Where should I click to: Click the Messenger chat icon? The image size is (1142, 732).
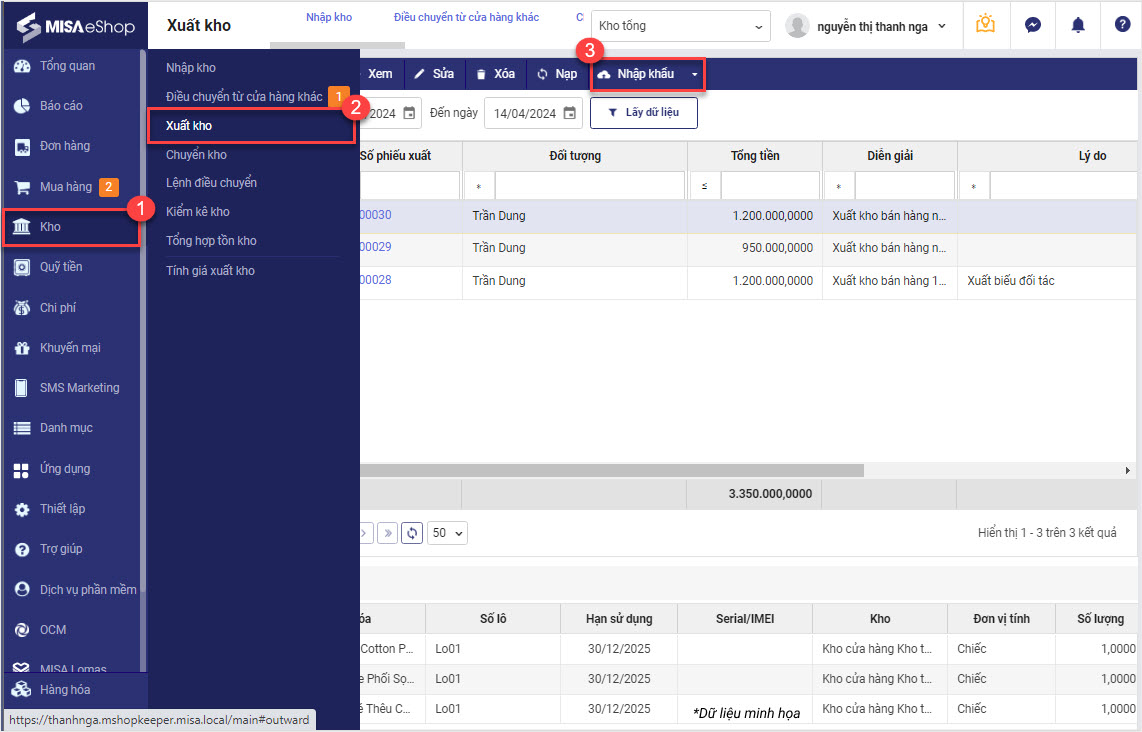click(x=1033, y=25)
